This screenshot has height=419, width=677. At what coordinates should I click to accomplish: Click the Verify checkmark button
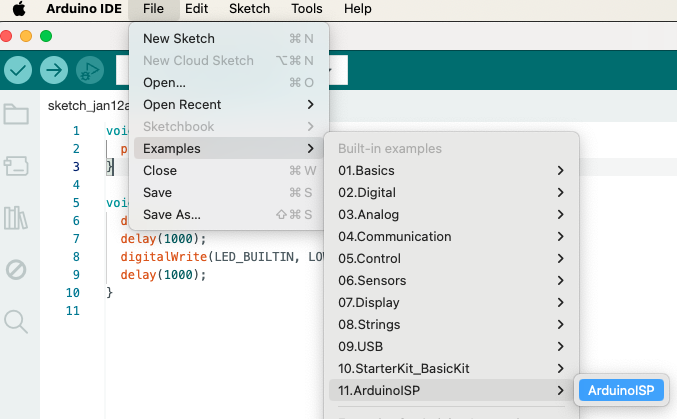click(18, 70)
